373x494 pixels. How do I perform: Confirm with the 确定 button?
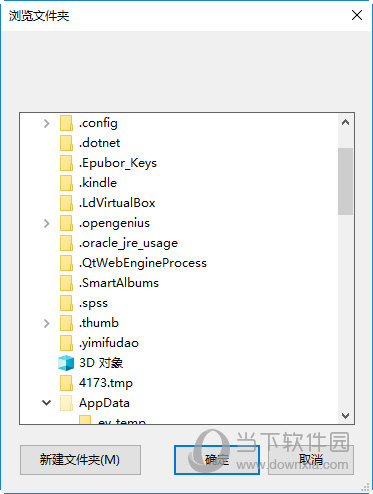(x=217, y=460)
